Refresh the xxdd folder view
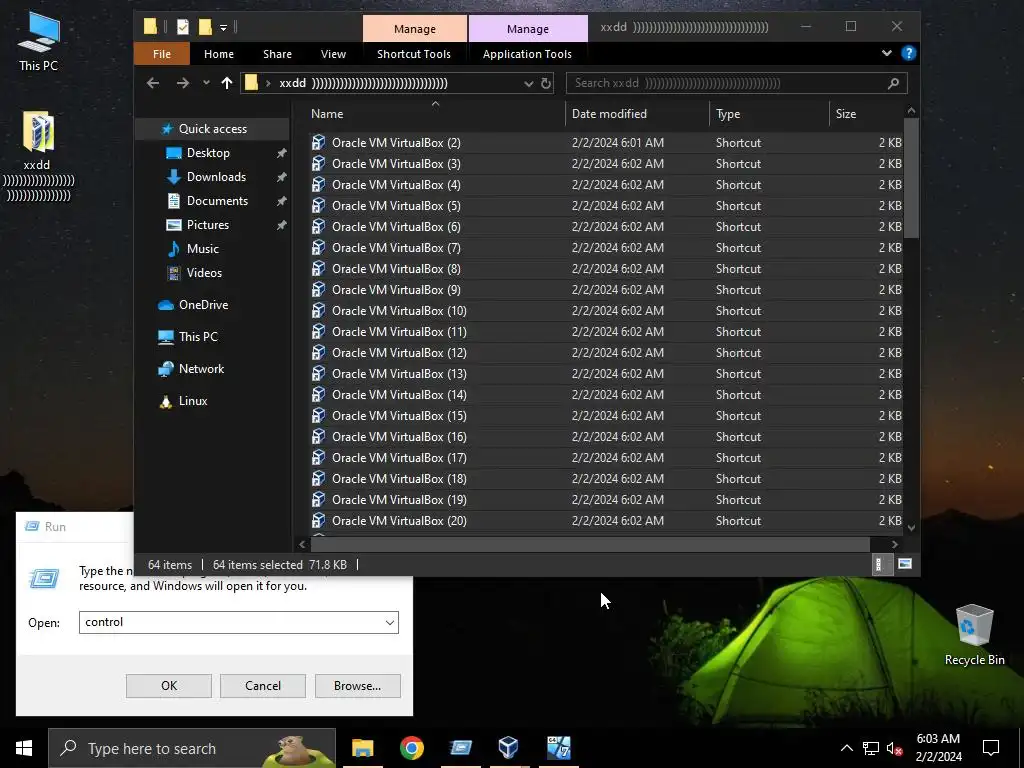Viewport: 1024px width, 768px height. tap(546, 83)
